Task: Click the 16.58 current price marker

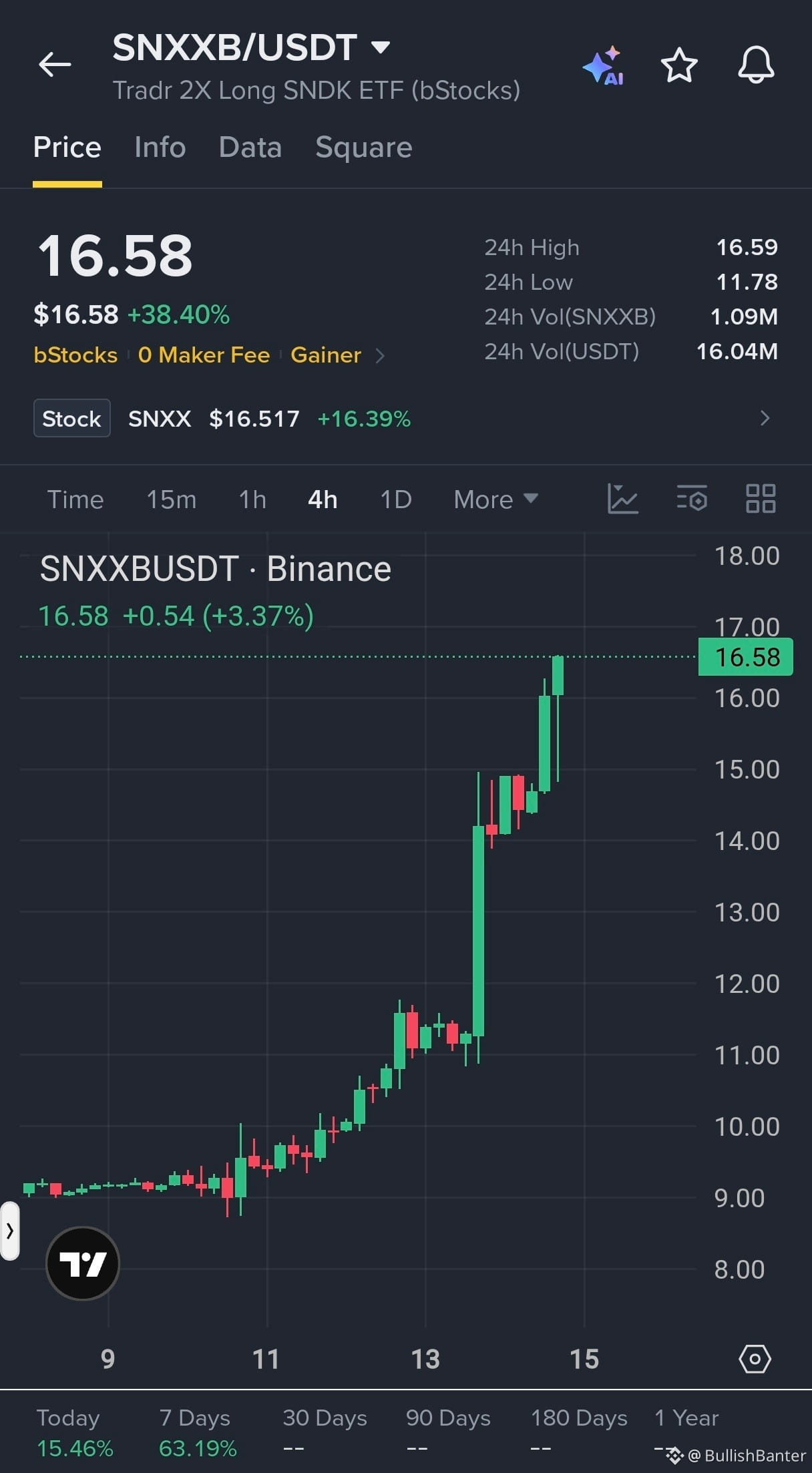Action: click(745, 657)
